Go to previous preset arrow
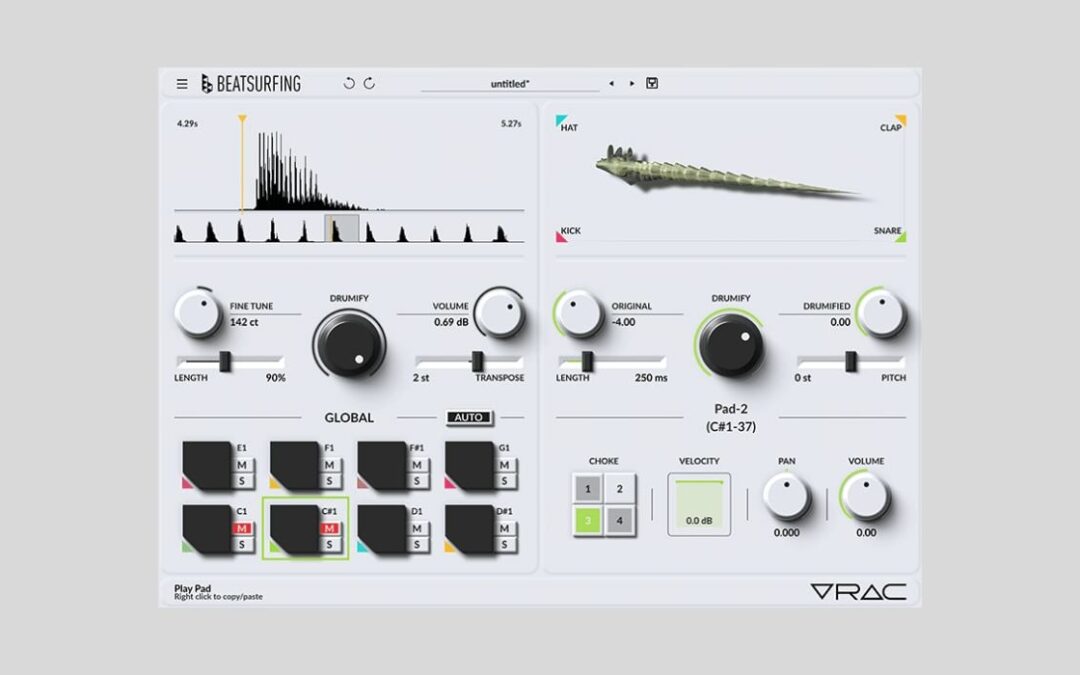 point(611,83)
